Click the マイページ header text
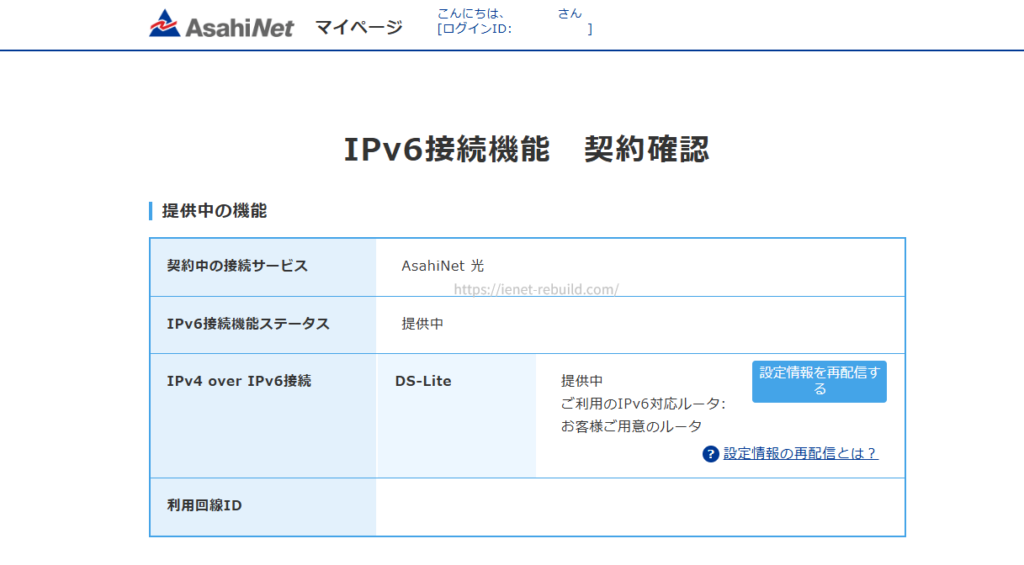 (359, 27)
